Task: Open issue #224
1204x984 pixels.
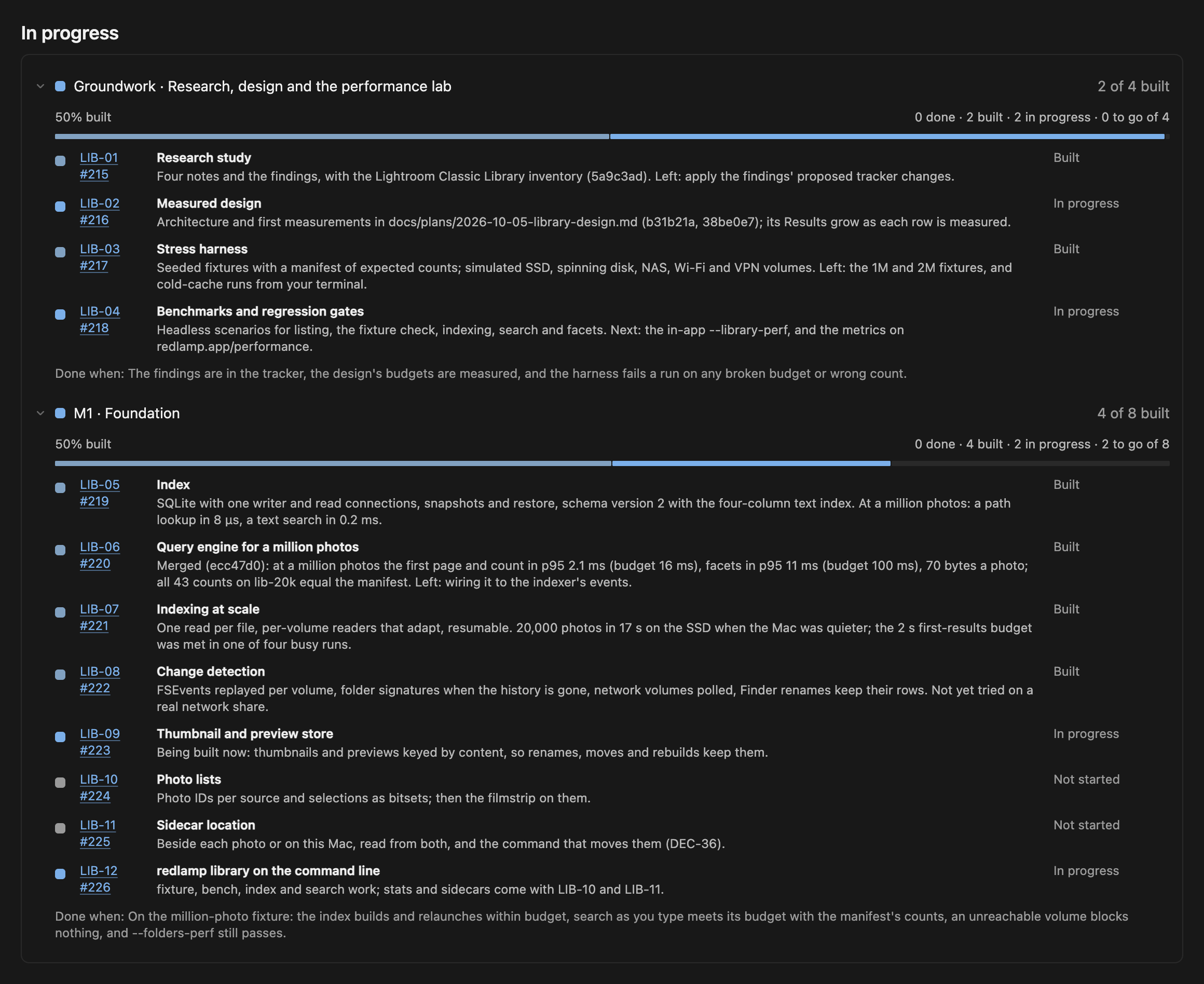Action: point(95,796)
